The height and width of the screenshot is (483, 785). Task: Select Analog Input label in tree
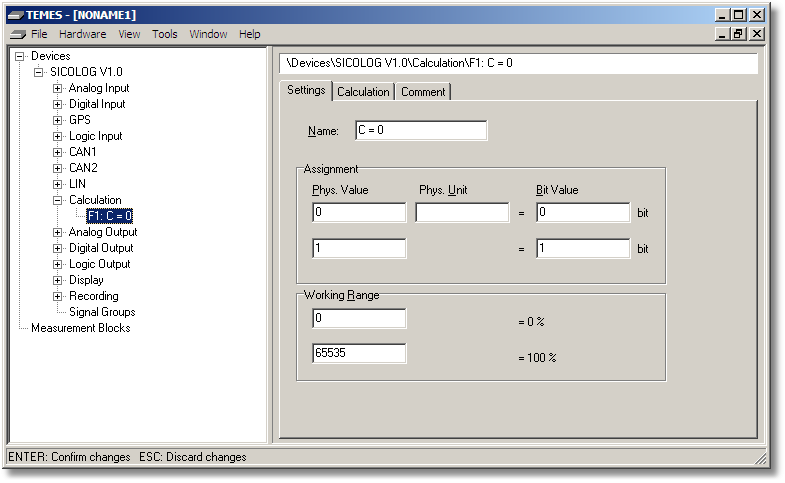tap(99, 88)
